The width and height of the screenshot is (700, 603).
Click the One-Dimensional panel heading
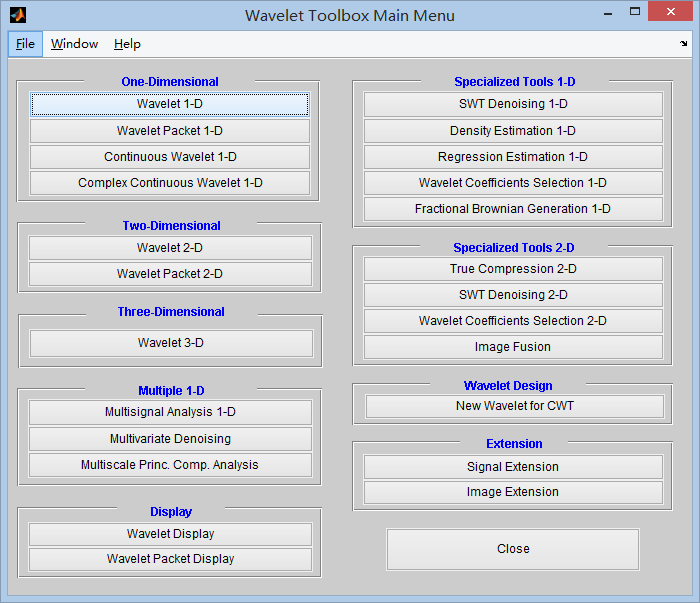170,82
